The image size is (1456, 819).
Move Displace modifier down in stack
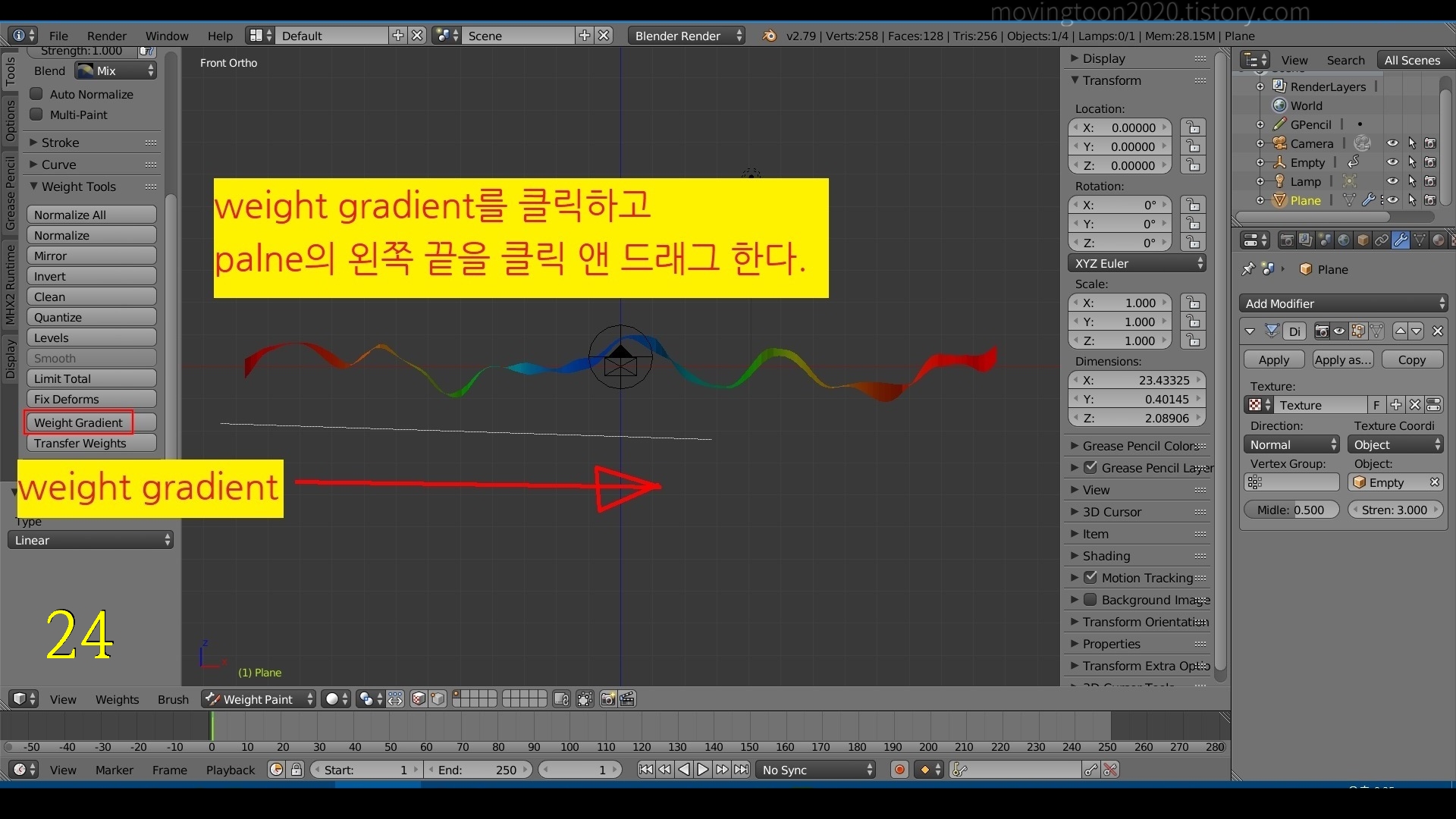1417,331
